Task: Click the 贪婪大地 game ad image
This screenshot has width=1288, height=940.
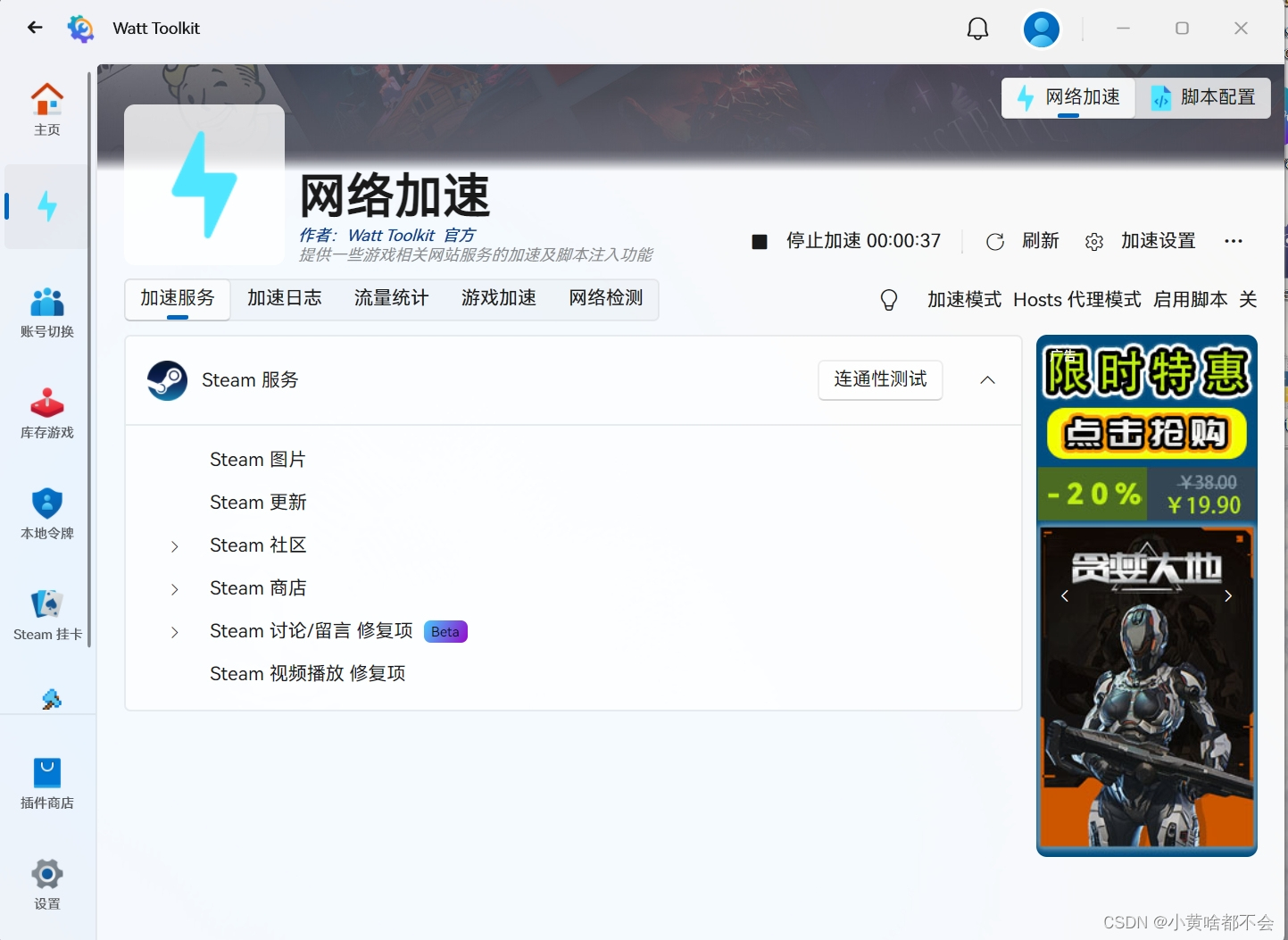Action: 1147,686
